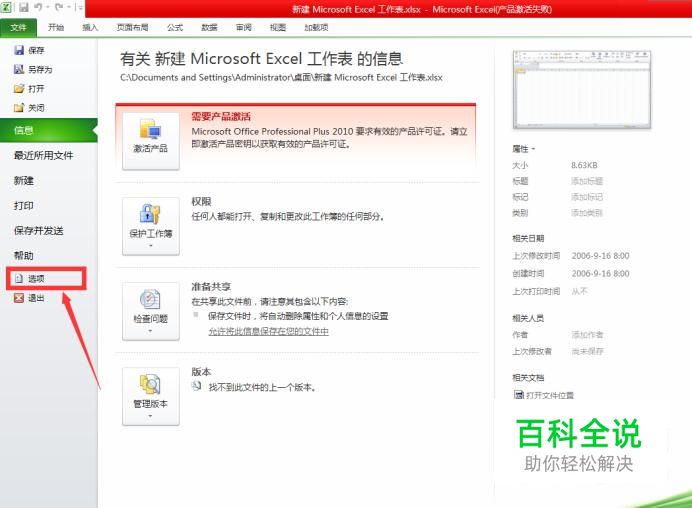The image size is (692, 508).
Task: Switch to the Formulas (公式) tab
Action: point(175,27)
